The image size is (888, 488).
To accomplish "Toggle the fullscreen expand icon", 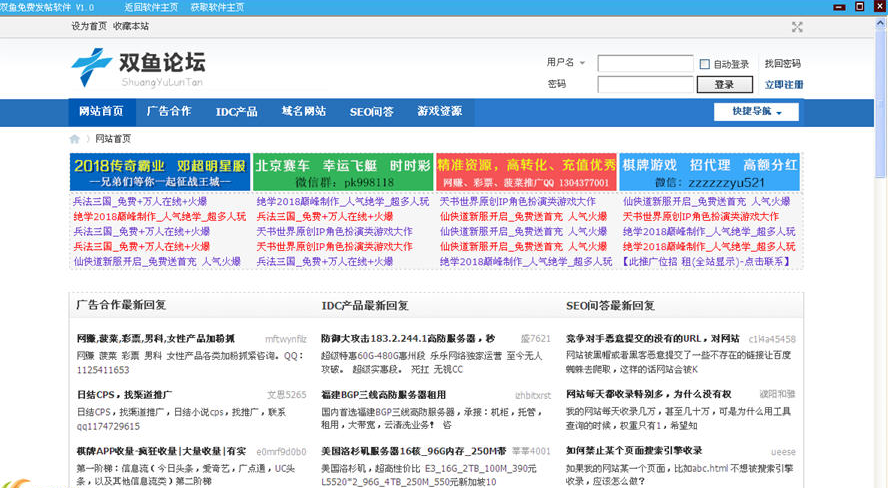I will 797,27.
